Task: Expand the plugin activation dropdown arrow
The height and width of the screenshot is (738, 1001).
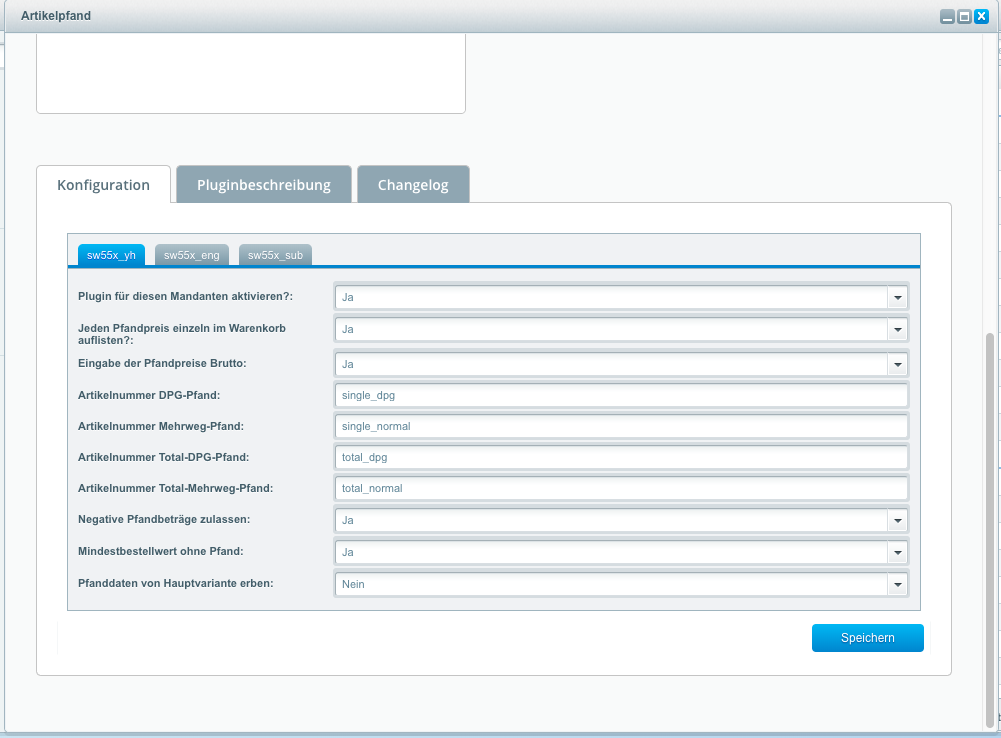Action: pos(897,297)
